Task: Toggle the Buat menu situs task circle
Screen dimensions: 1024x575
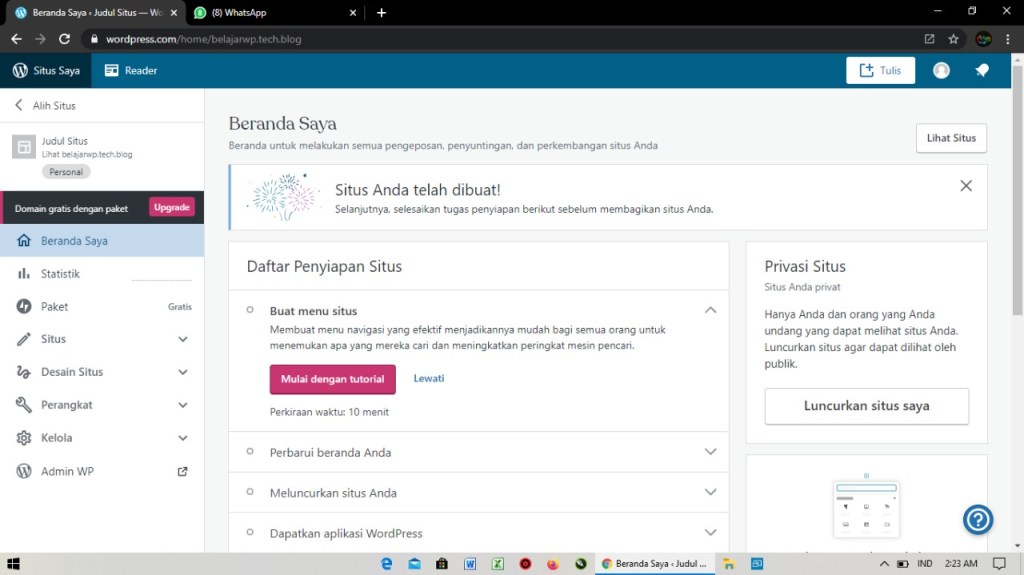Action: (x=250, y=311)
